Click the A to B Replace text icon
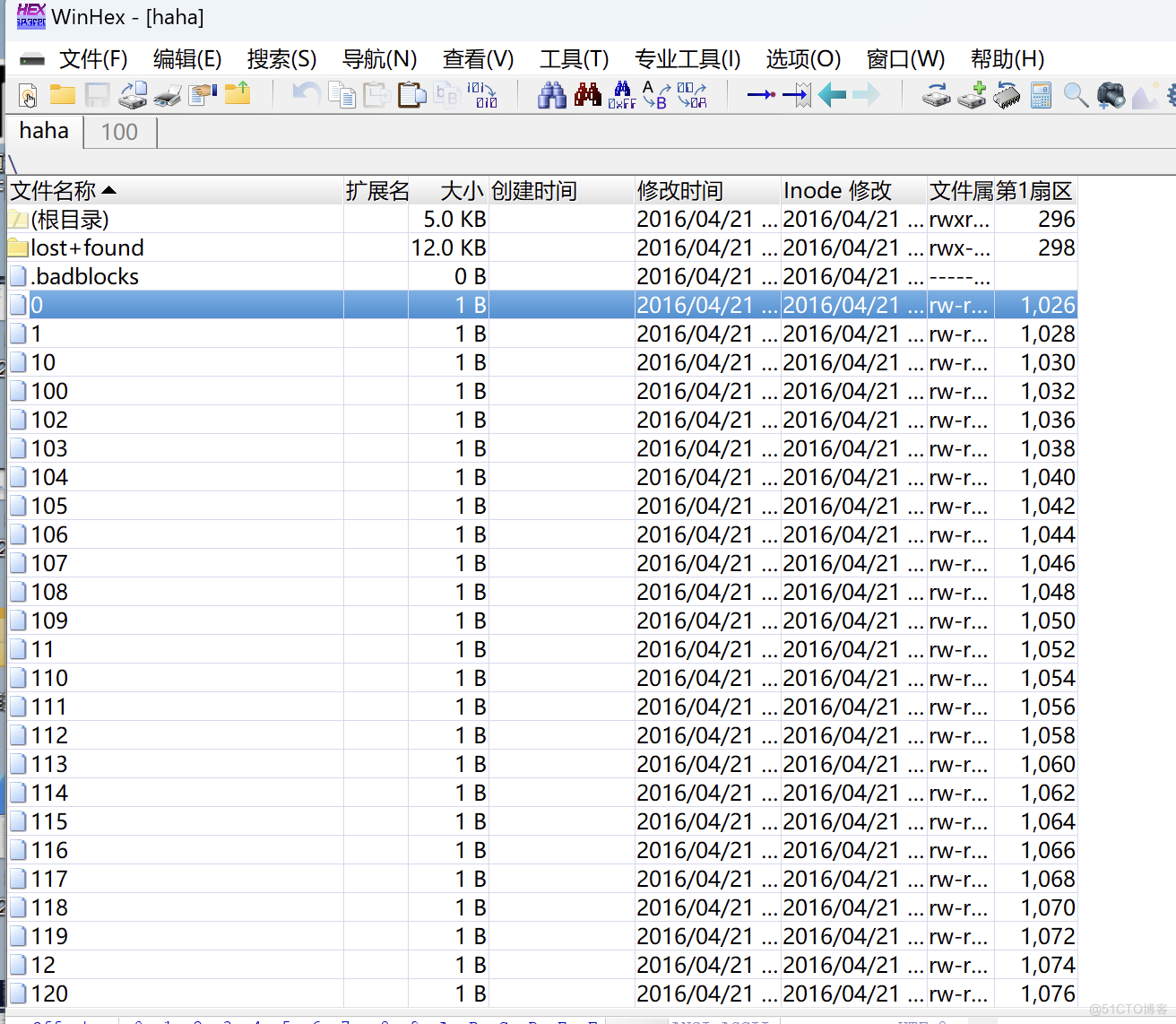 coord(657,95)
